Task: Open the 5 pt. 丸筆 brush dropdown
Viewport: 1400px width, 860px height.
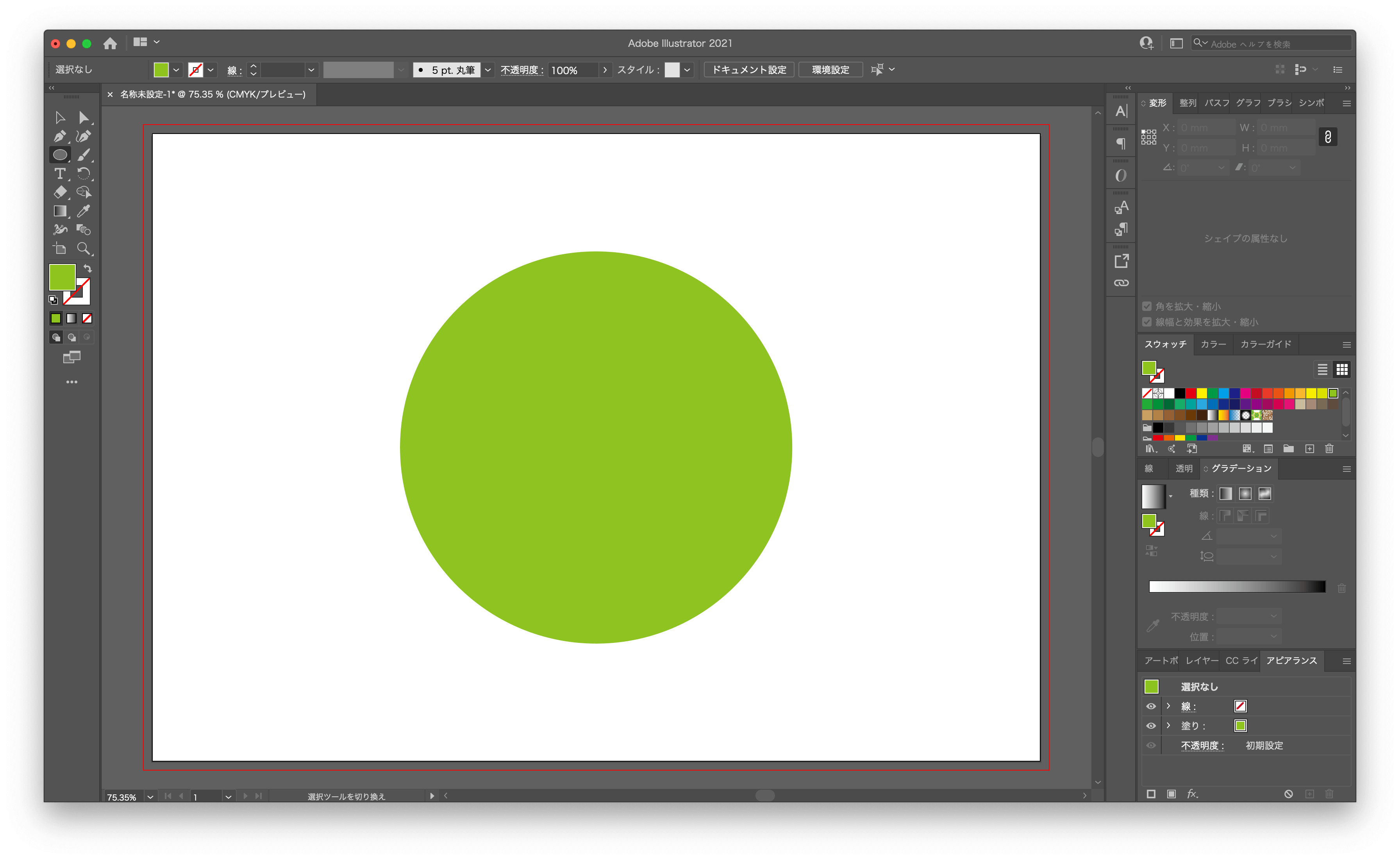Action: (487, 70)
